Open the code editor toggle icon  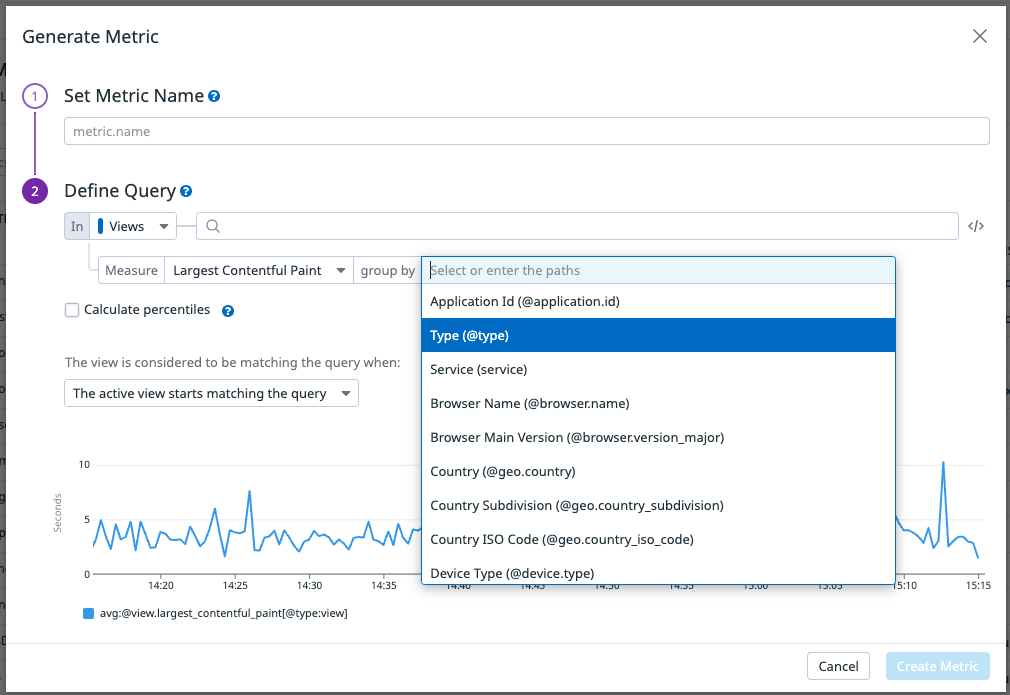[x=976, y=226]
